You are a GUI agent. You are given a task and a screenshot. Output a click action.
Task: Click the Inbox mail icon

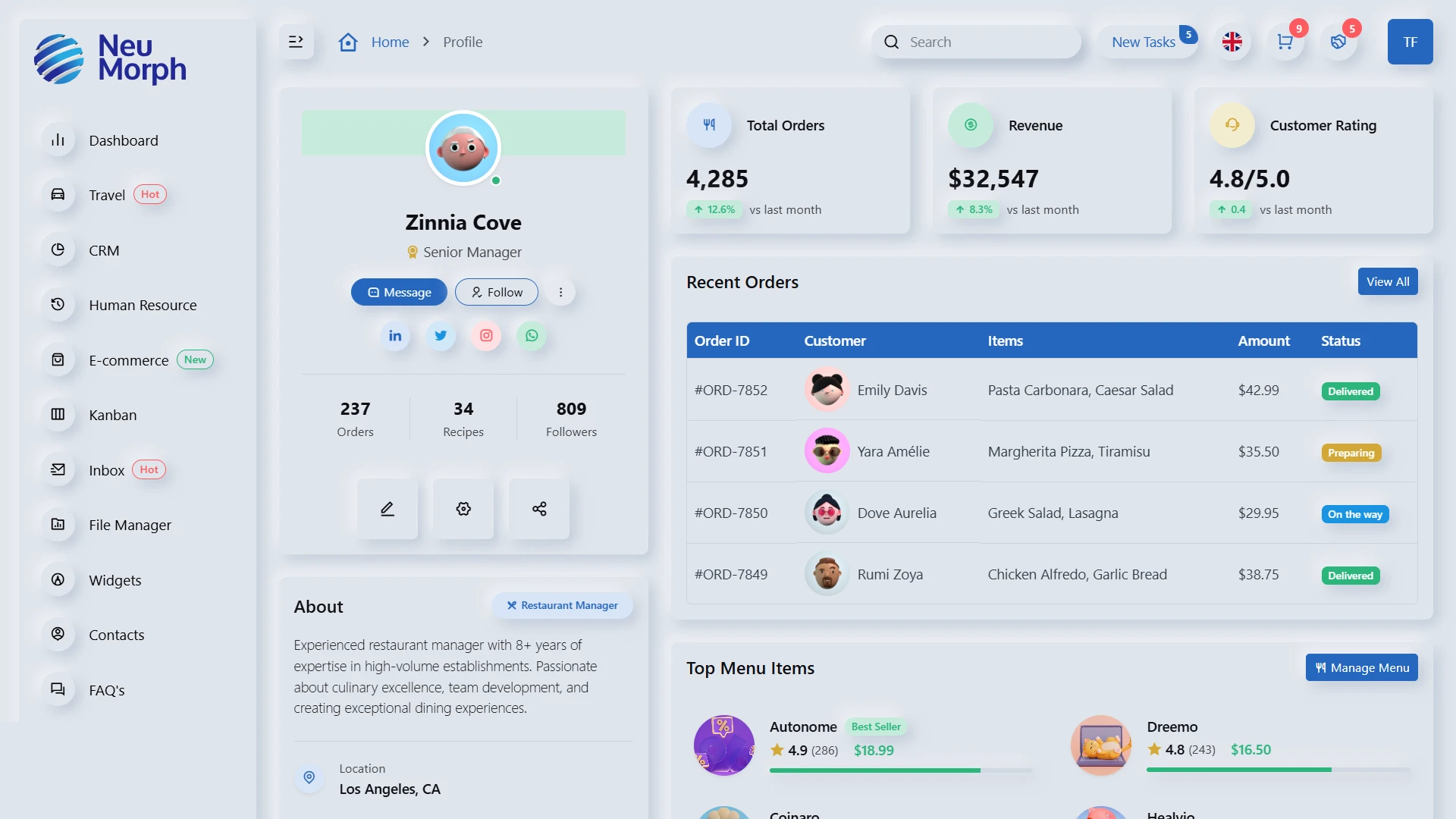click(58, 470)
